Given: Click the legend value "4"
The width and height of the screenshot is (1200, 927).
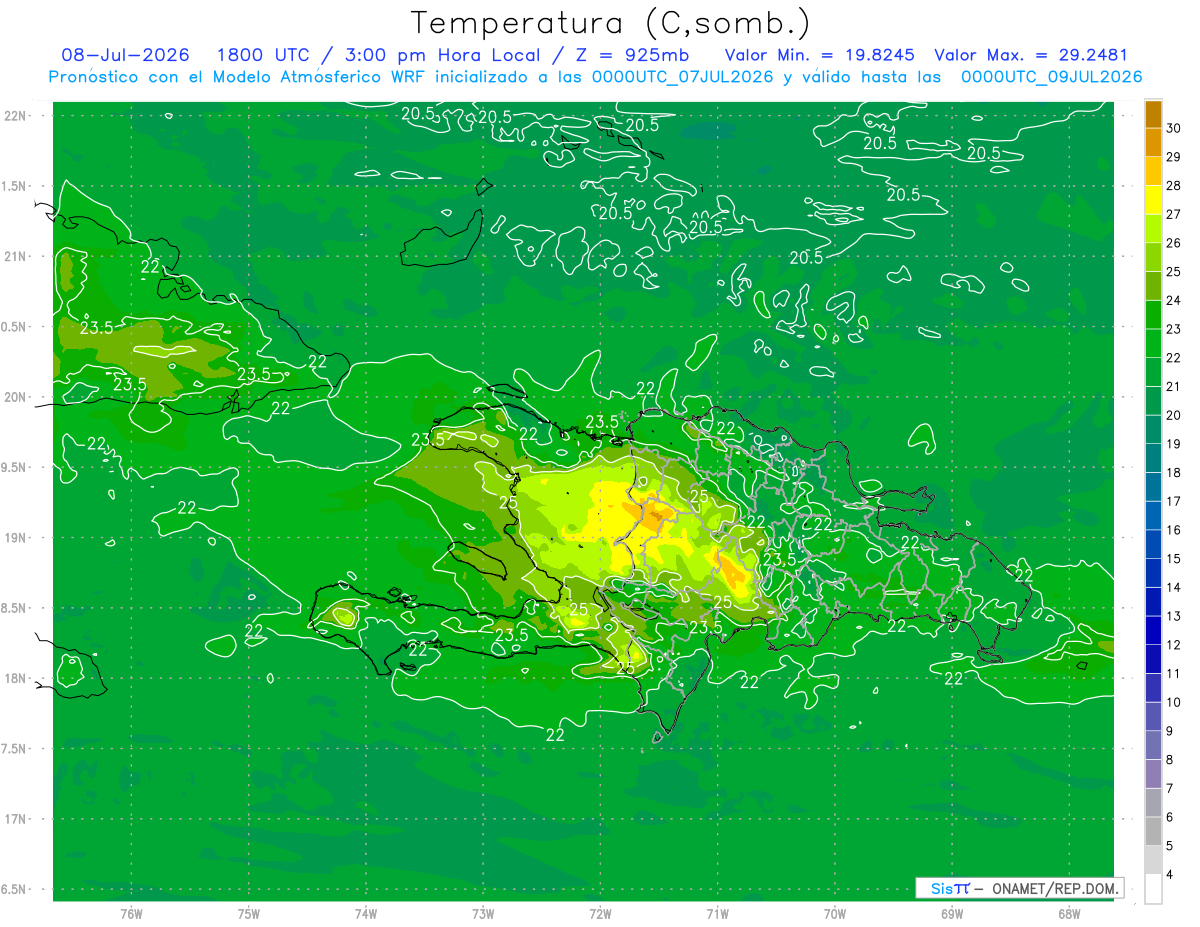Looking at the screenshot, I should (x=1170, y=875).
